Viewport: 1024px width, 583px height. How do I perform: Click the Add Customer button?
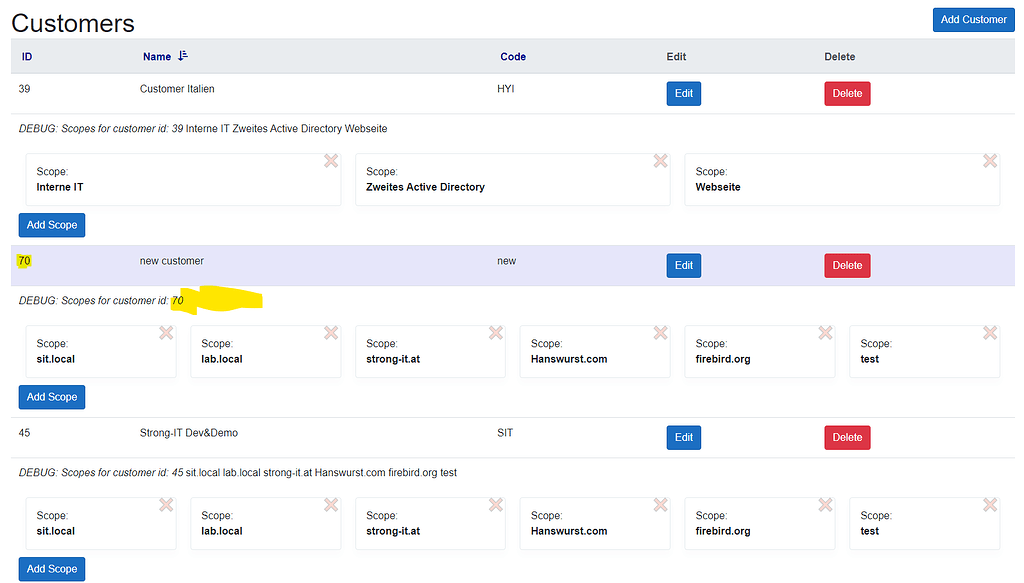click(x=973, y=19)
